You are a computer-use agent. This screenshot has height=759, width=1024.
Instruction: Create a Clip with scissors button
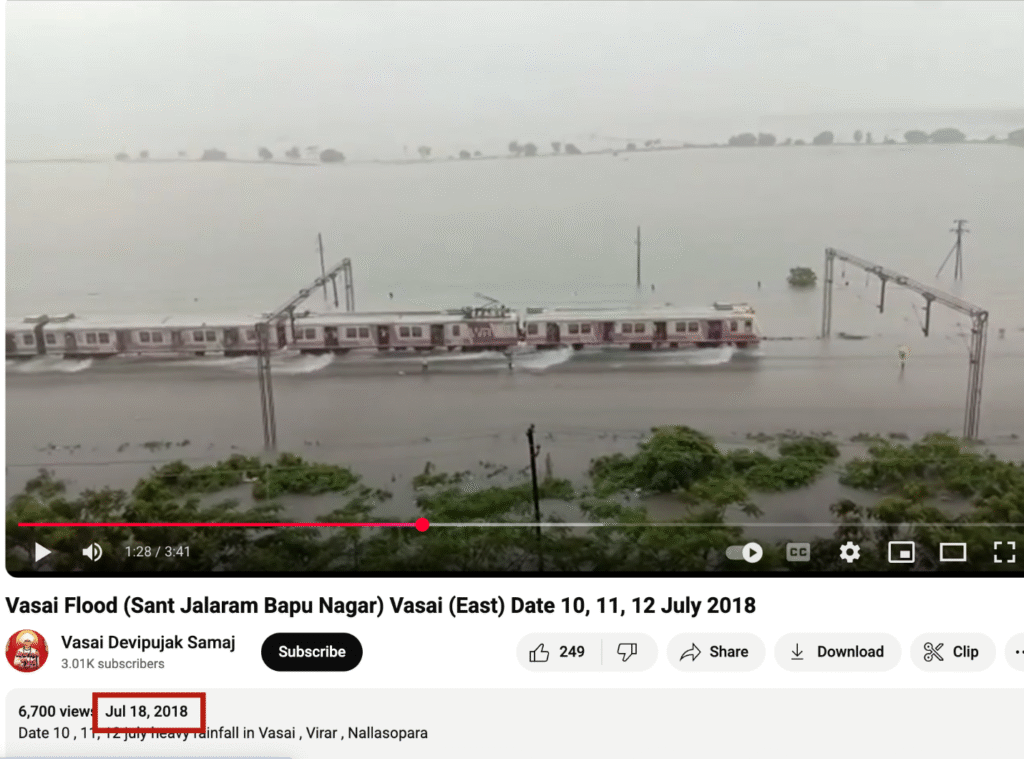click(952, 652)
